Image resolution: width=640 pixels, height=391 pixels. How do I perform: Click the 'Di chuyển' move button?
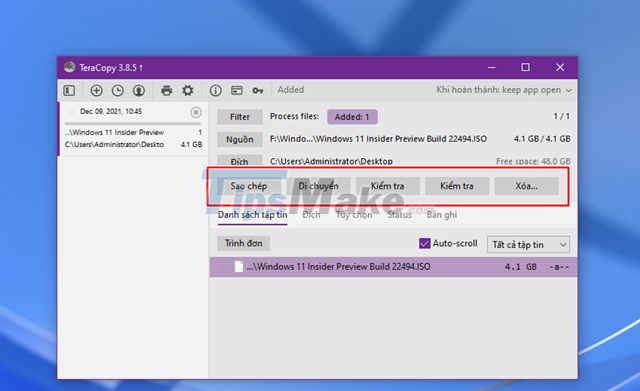coord(318,186)
